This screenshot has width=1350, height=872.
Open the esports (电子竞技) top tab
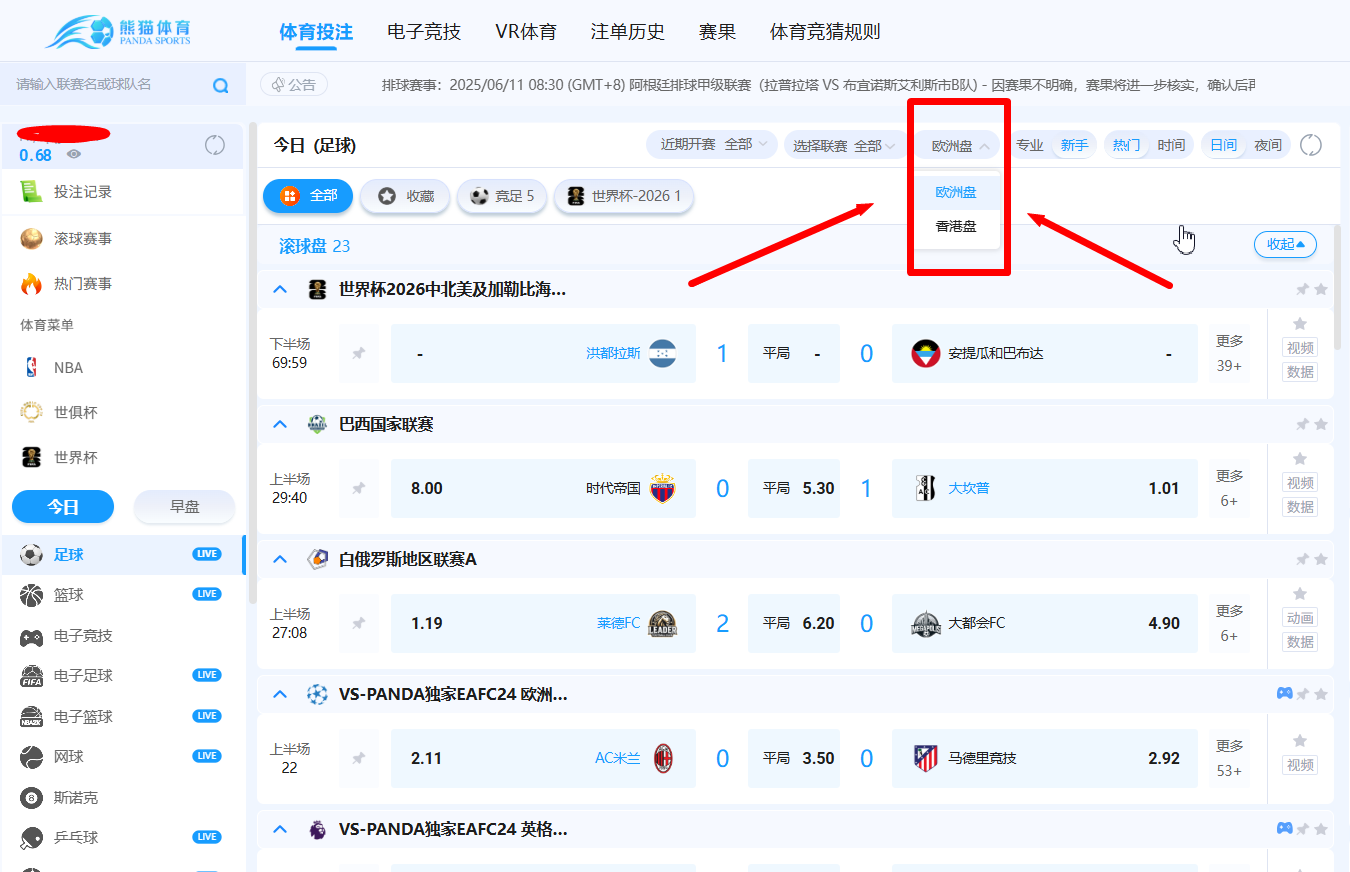click(424, 32)
